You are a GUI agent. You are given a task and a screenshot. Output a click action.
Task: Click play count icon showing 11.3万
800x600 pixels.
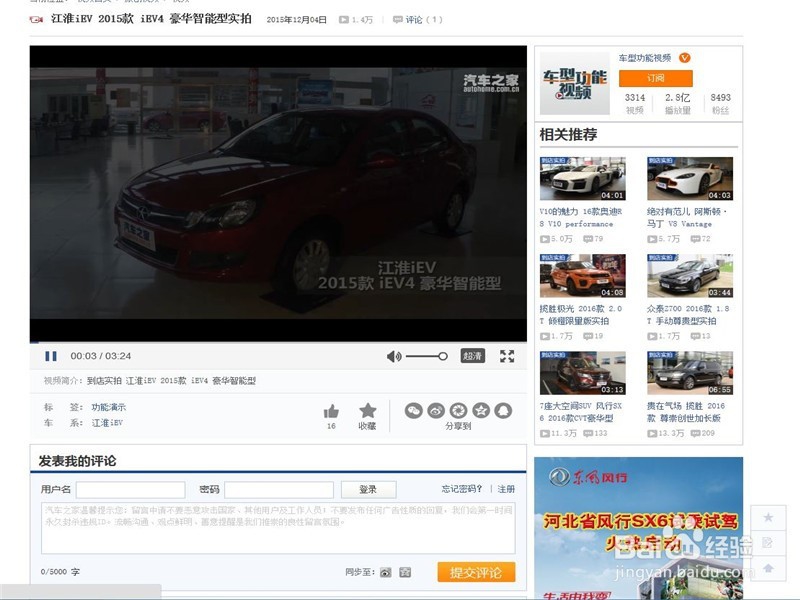point(545,433)
